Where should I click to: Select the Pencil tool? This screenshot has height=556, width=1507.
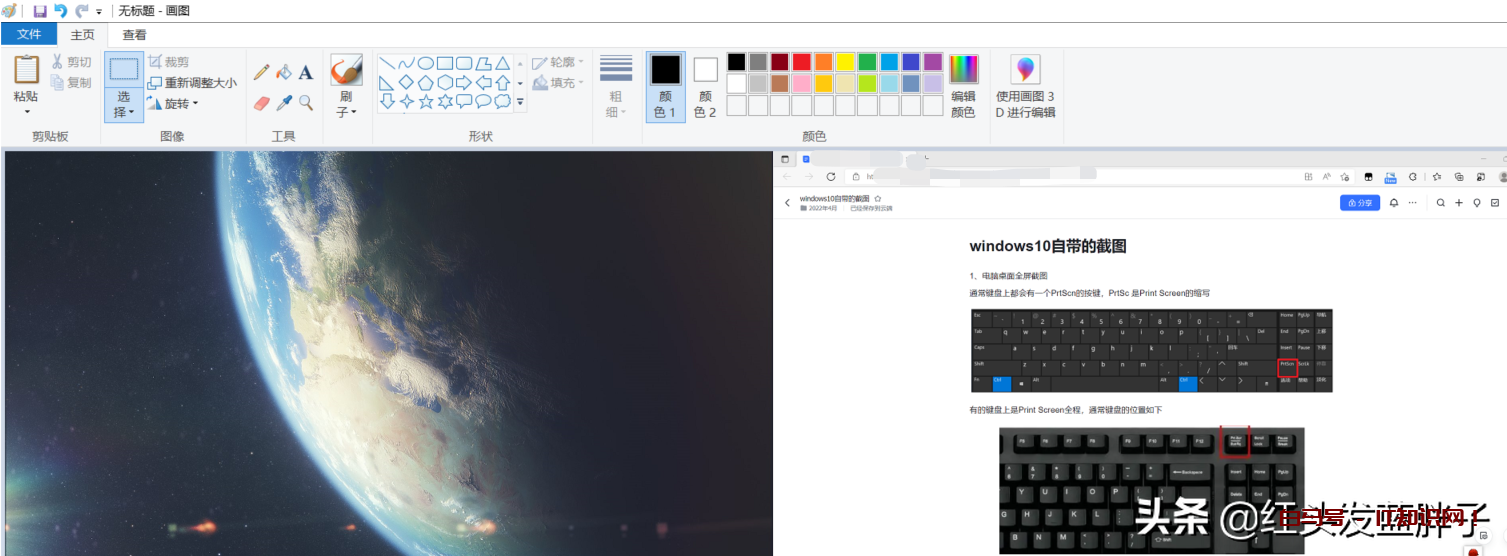pos(261,72)
